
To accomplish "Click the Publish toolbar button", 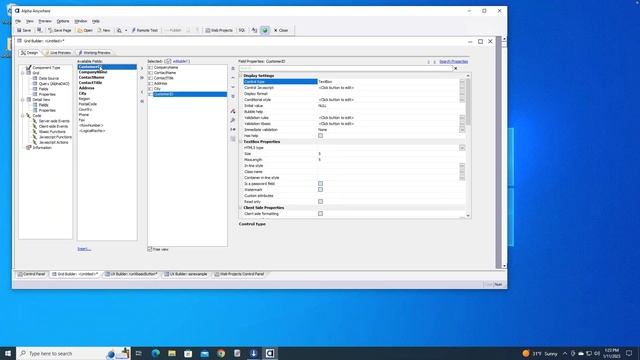I will tap(173, 30).
